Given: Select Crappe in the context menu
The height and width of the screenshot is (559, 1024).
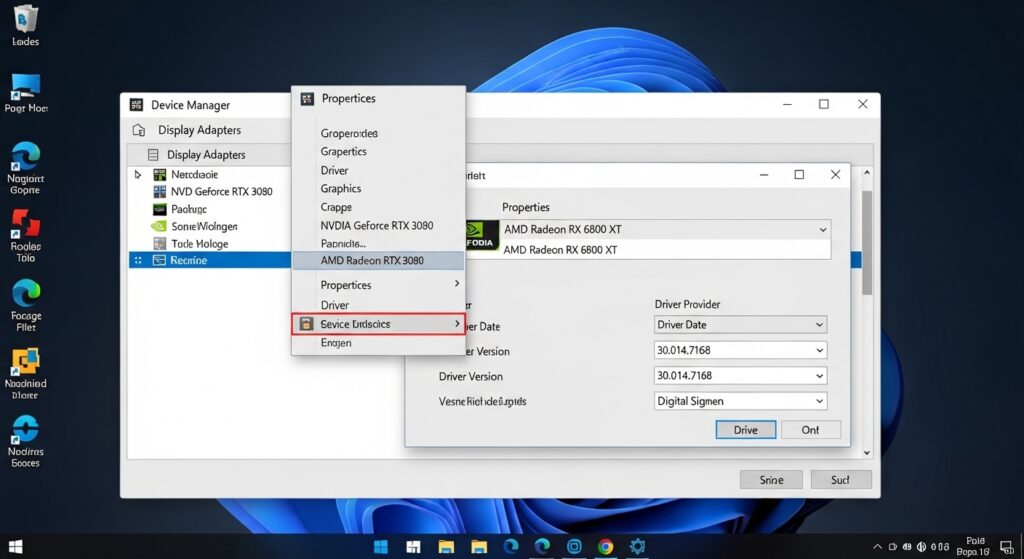Looking at the screenshot, I should pyautogui.click(x=336, y=207).
